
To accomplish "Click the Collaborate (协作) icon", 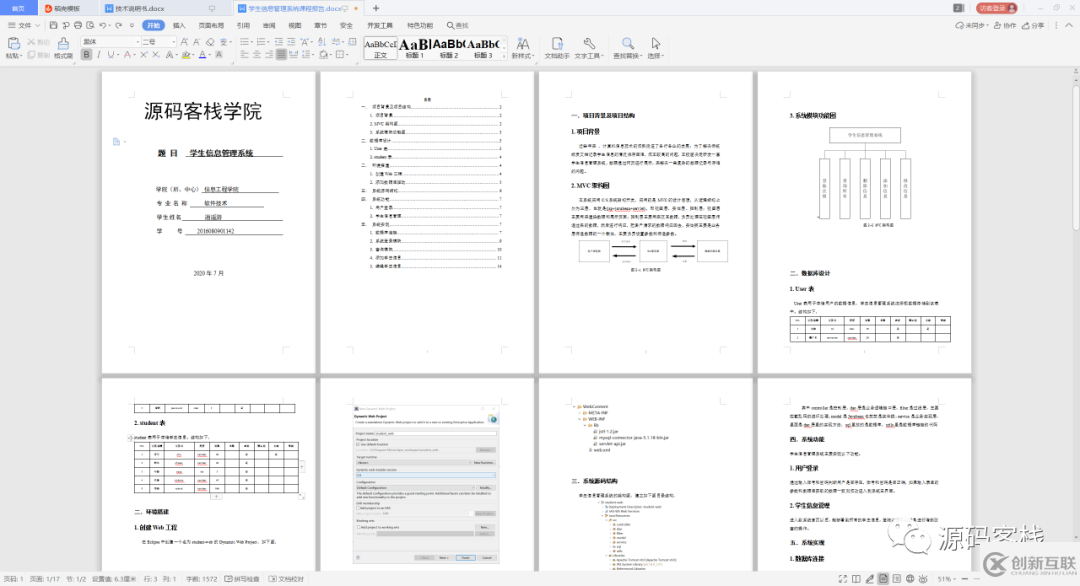I will coord(1005,25).
